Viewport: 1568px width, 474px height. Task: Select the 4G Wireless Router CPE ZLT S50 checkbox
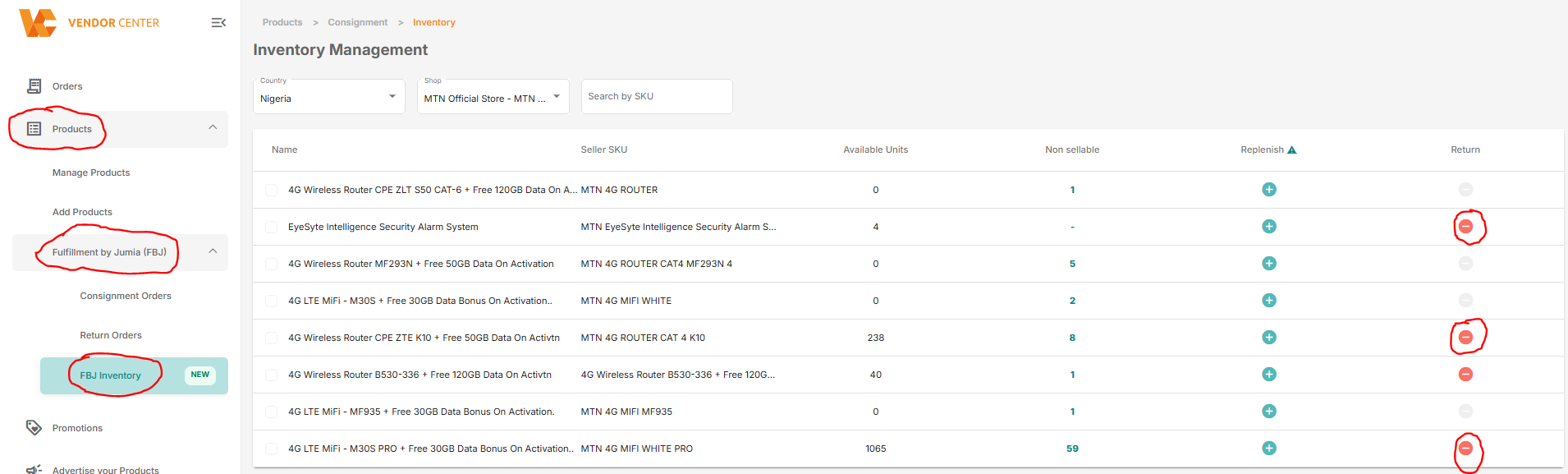click(x=271, y=191)
